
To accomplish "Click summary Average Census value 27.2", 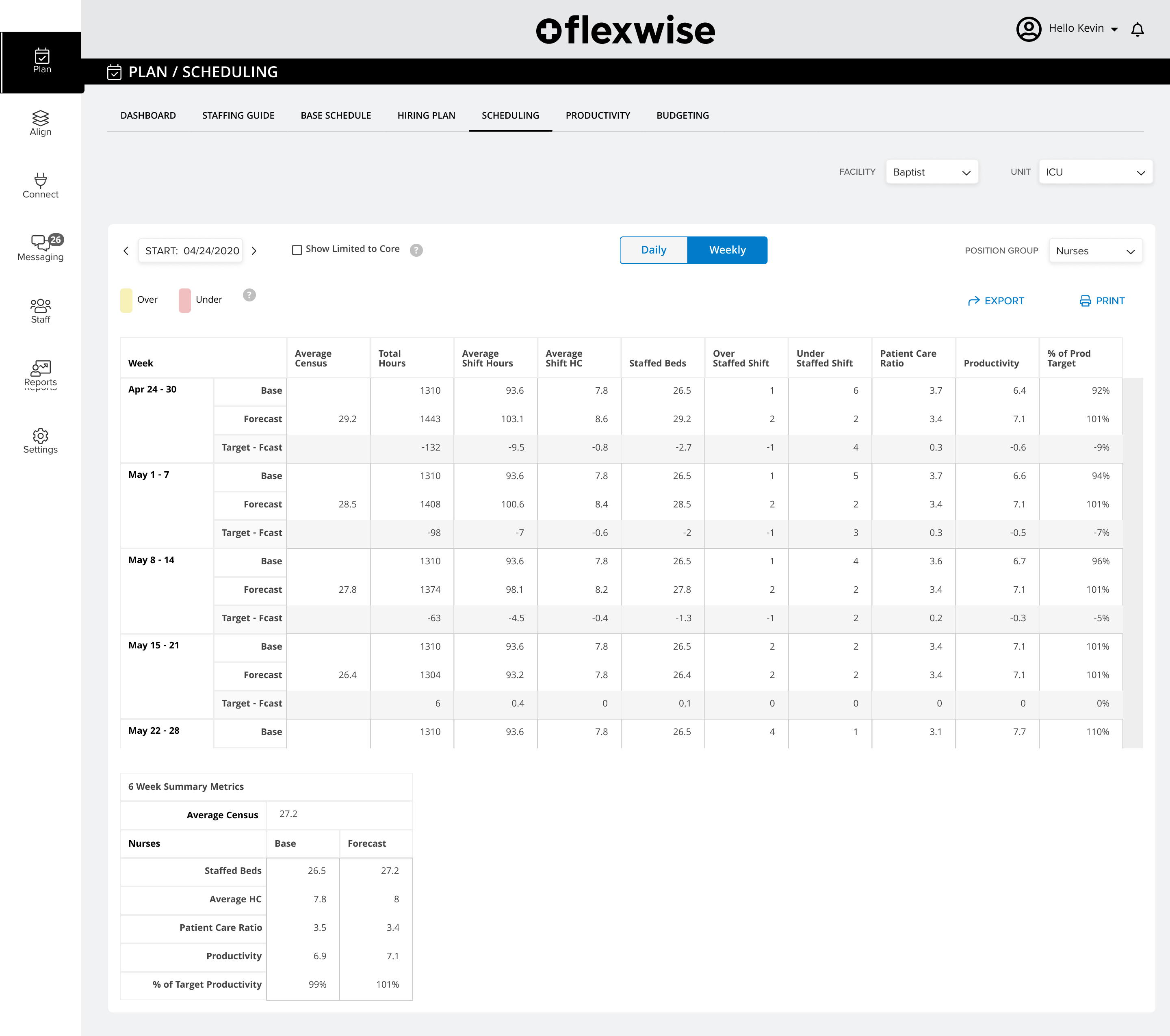I will click(x=288, y=814).
